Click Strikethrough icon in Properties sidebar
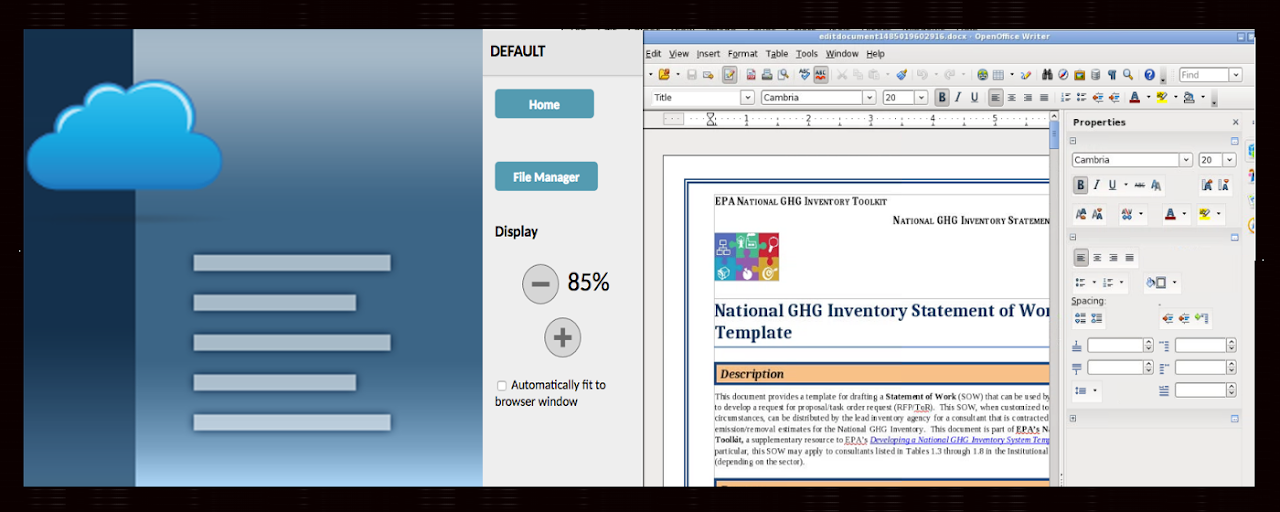Image resolution: width=1280 pixels, height=512 pixels. (1139, 185)
